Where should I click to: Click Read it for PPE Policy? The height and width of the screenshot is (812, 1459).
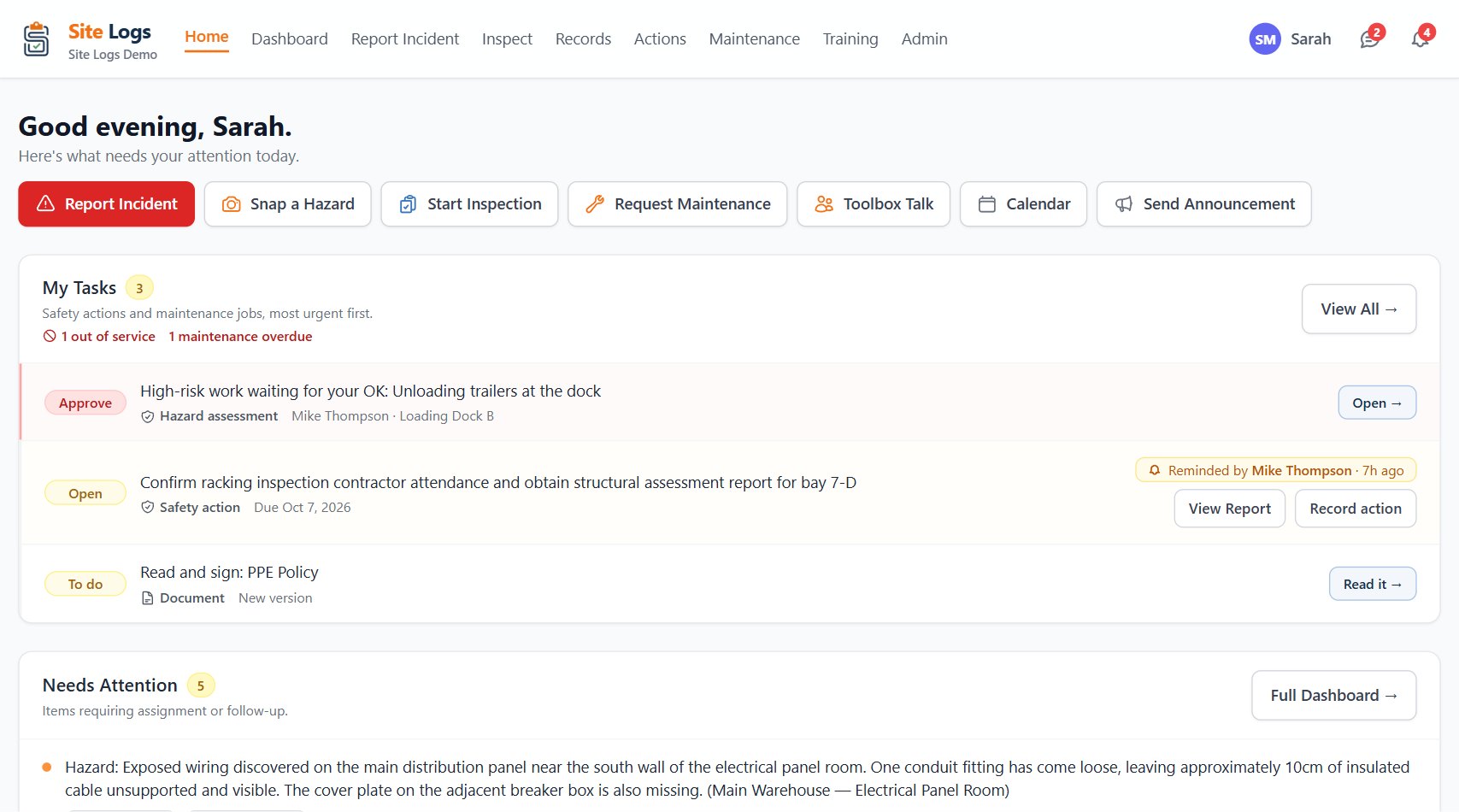pyautogui.click(x=1373, y=584)
